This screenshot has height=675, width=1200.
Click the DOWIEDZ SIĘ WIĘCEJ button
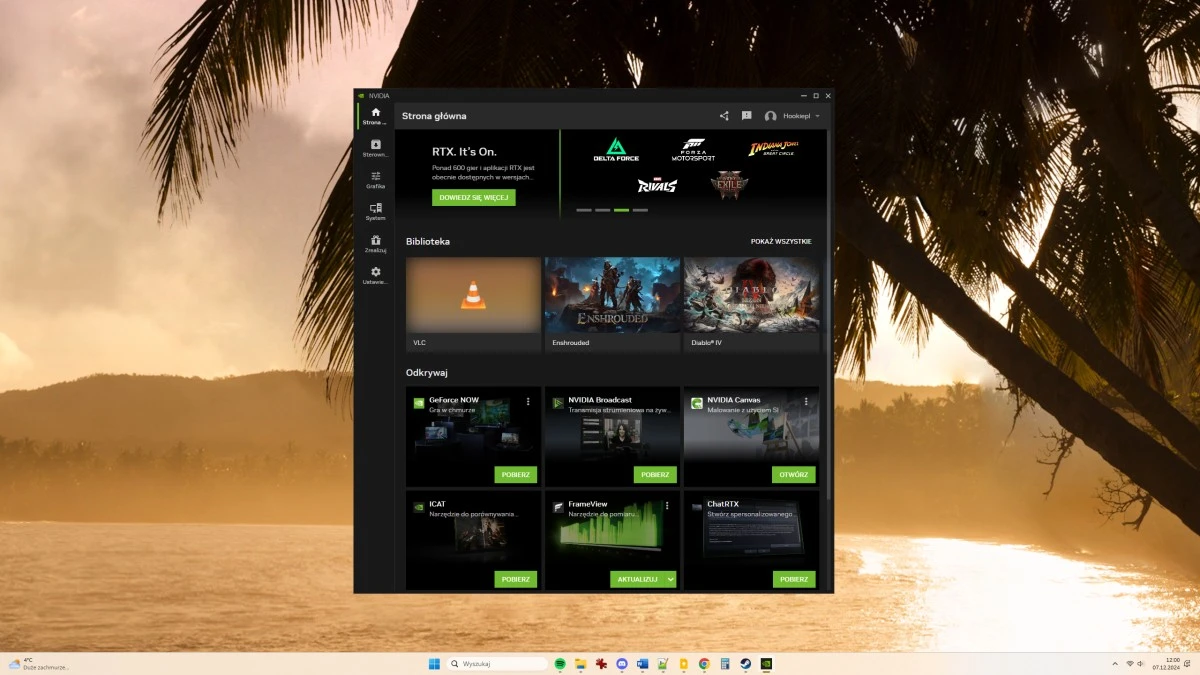tap(473, 197)
